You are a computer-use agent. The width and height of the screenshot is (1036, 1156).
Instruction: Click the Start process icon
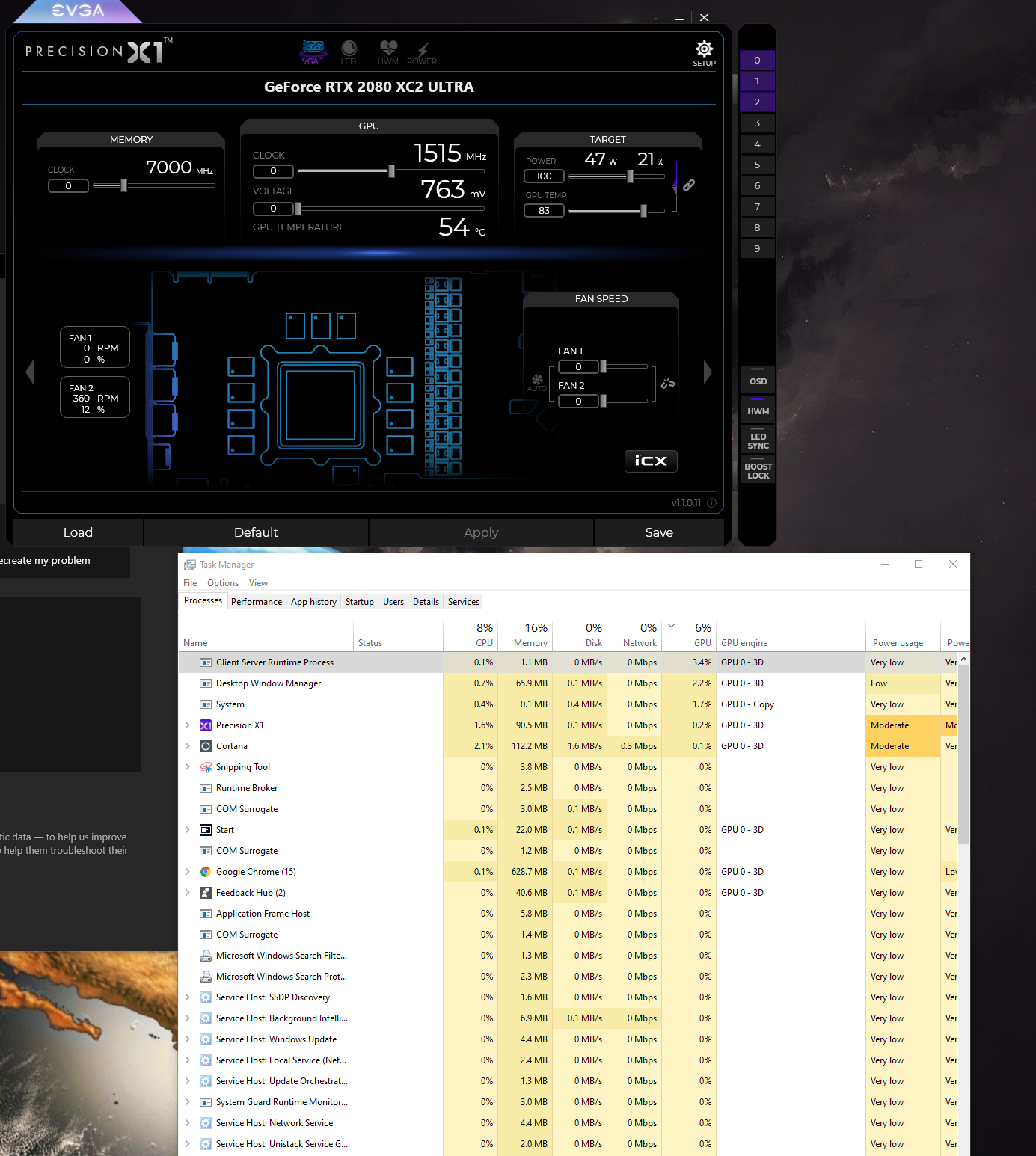coord(206,830)
